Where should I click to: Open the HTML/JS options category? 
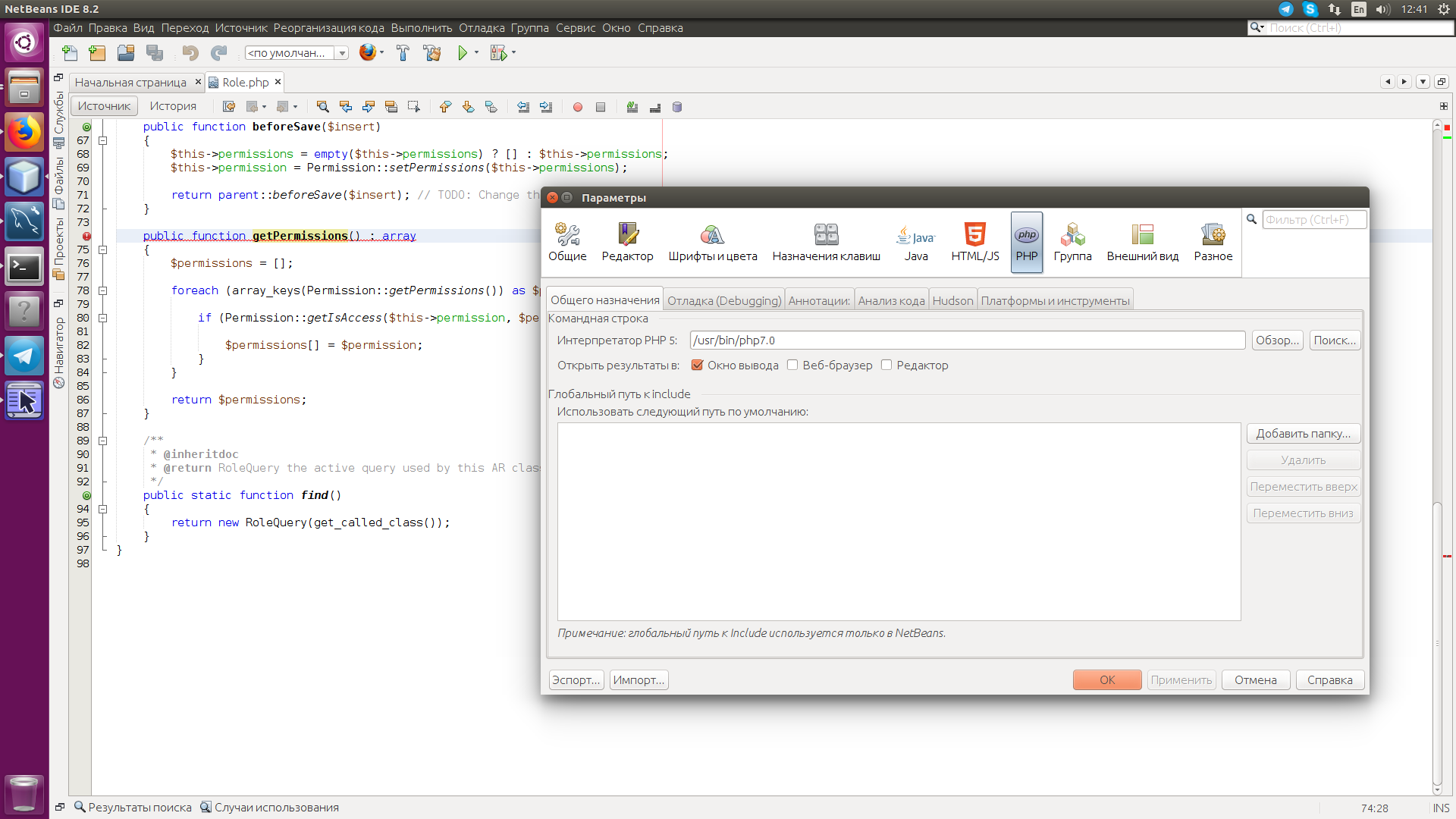(x=975, y=243)
